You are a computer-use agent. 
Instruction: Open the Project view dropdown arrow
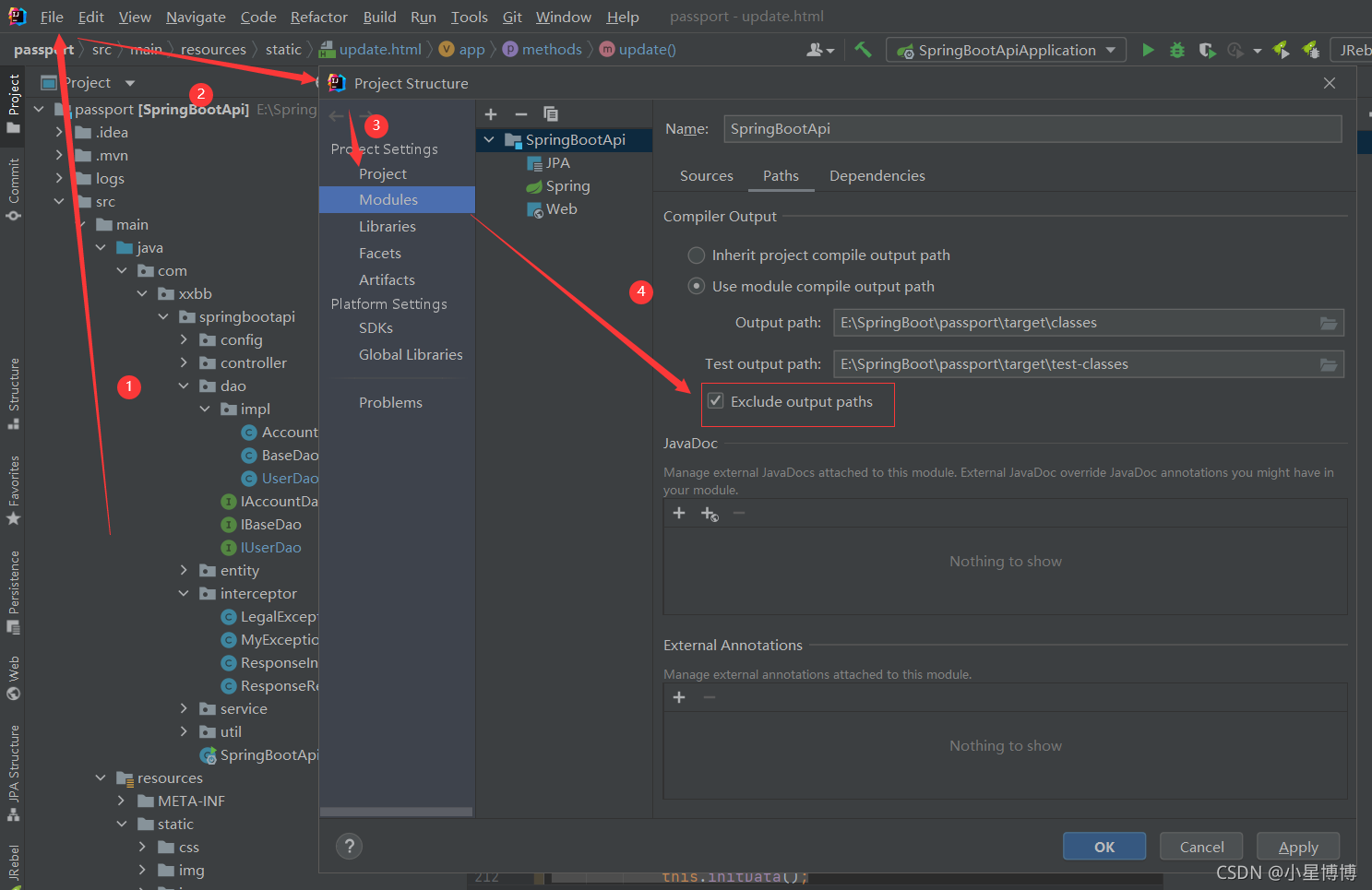click(x=130, y=83)
